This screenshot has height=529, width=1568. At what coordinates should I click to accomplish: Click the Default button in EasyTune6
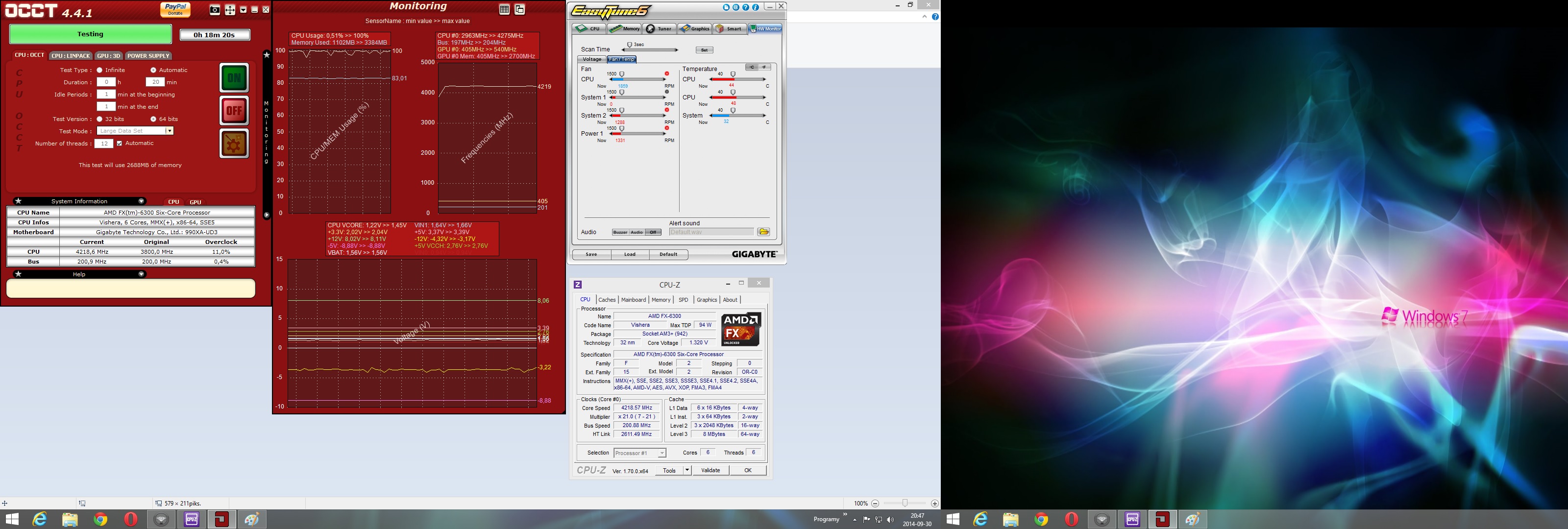coord(668,254)
